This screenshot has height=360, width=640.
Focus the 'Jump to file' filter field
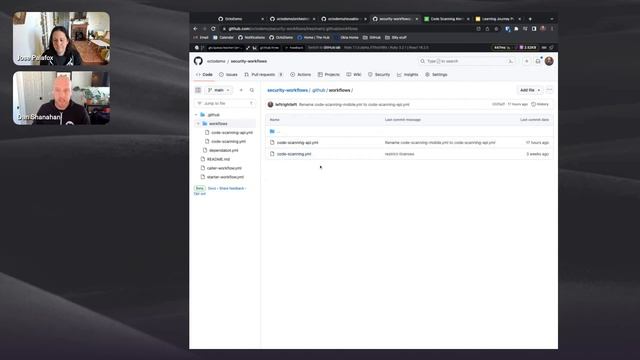tap(225, 103)
